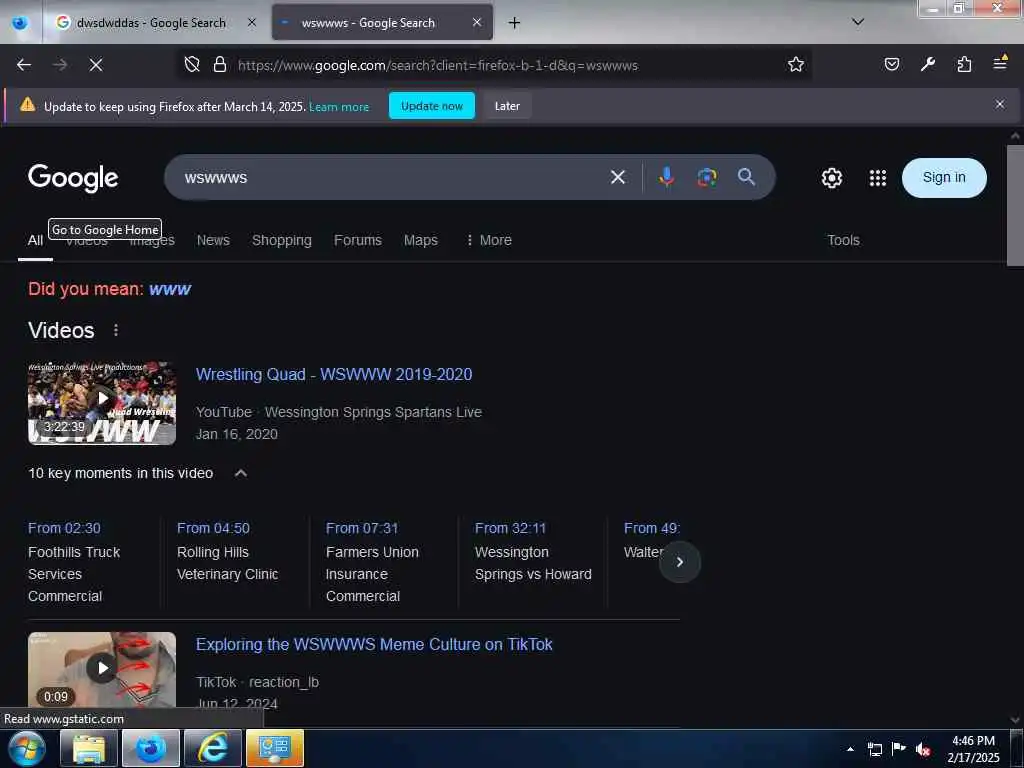Switch to News results tab
Image resolution: width=1024 pixels, height=768 pixels.
pos(213,240)
